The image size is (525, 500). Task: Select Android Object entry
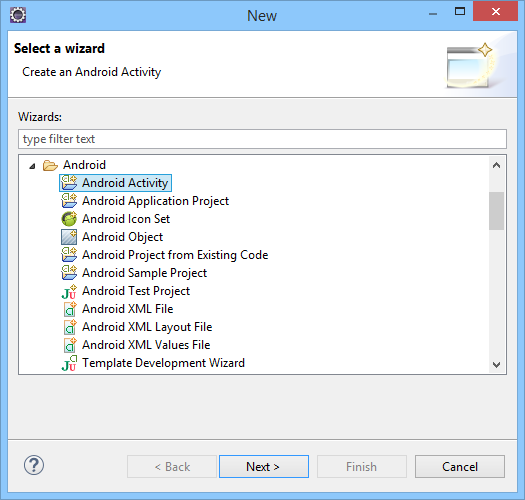click(x=123, y=237)
